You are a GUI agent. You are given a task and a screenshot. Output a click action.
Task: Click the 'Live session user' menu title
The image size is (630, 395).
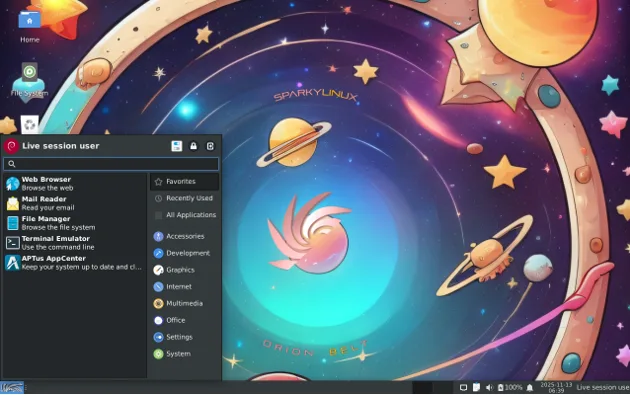61,146
